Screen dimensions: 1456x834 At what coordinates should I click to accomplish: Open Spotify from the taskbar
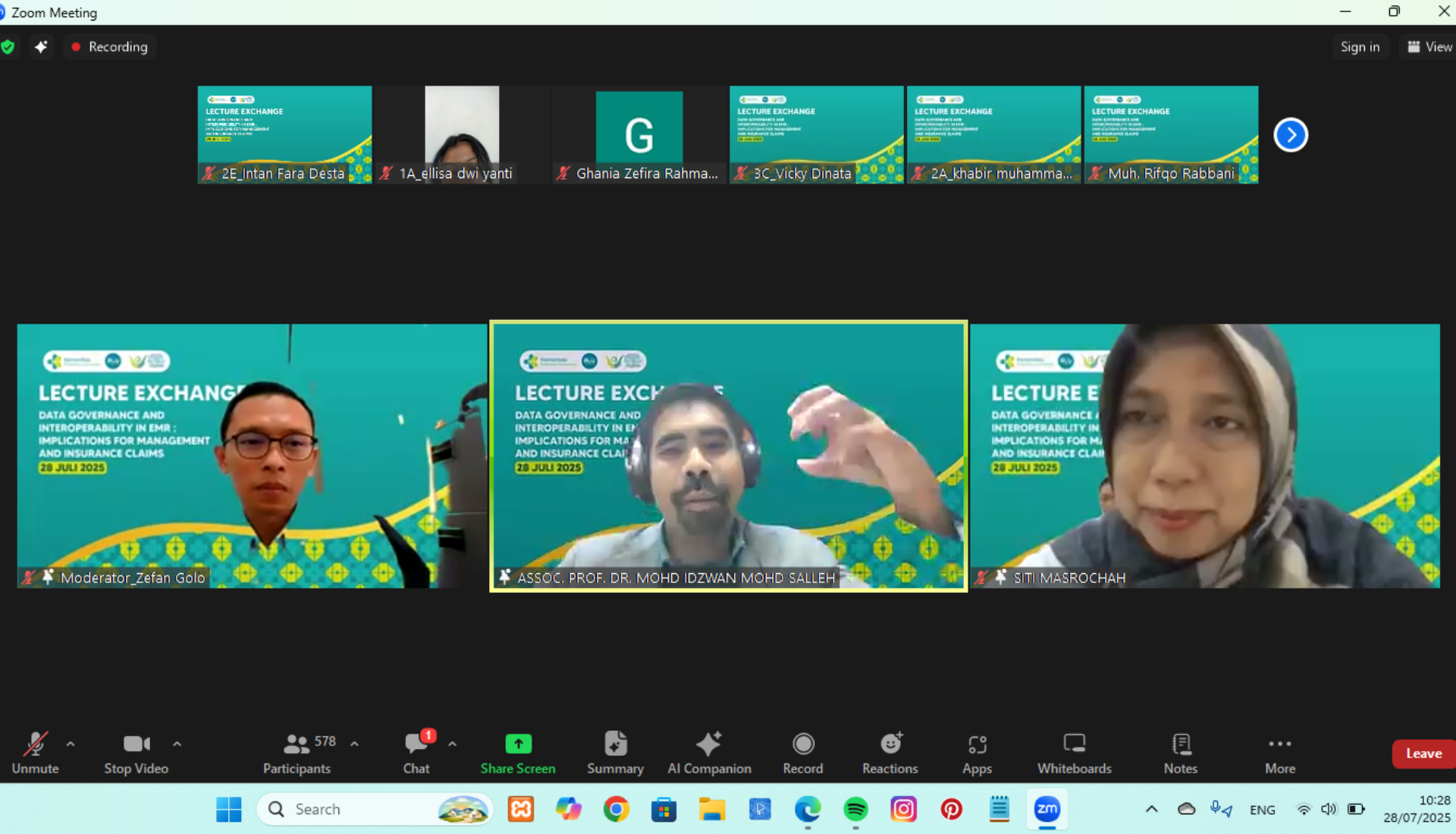[855, 809]
